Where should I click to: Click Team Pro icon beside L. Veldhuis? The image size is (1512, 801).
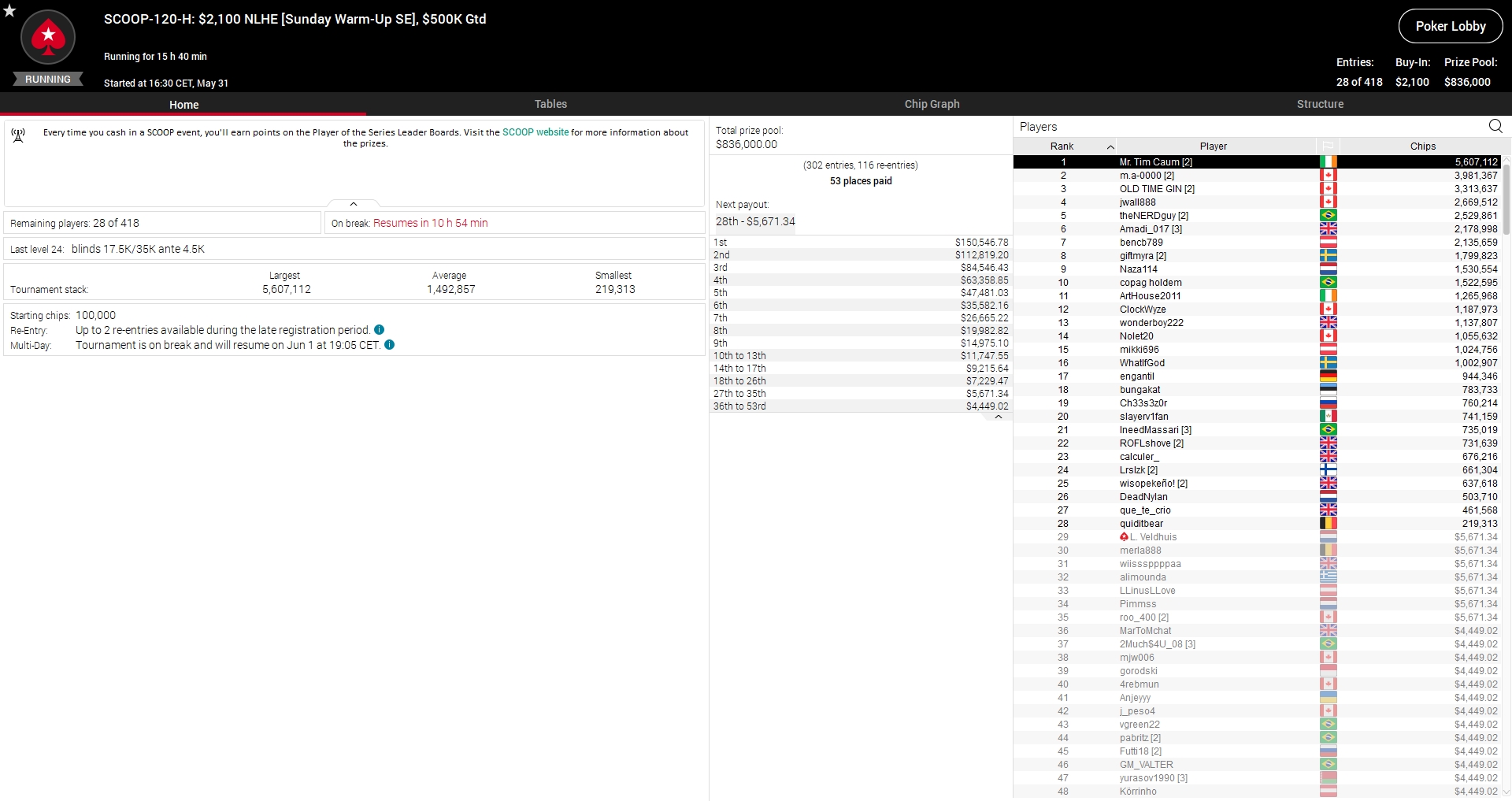point(1124,537)
